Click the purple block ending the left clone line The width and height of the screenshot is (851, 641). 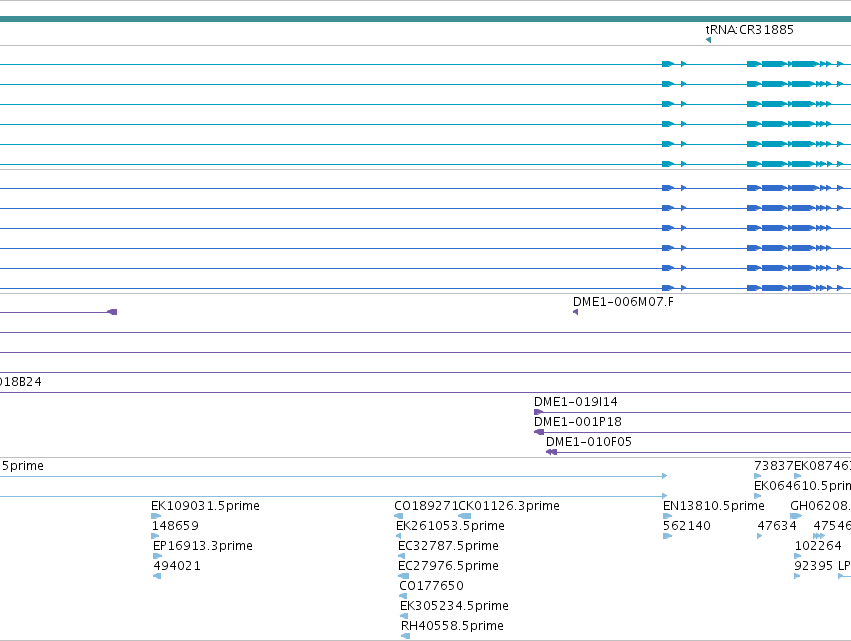tap(112, 312)
